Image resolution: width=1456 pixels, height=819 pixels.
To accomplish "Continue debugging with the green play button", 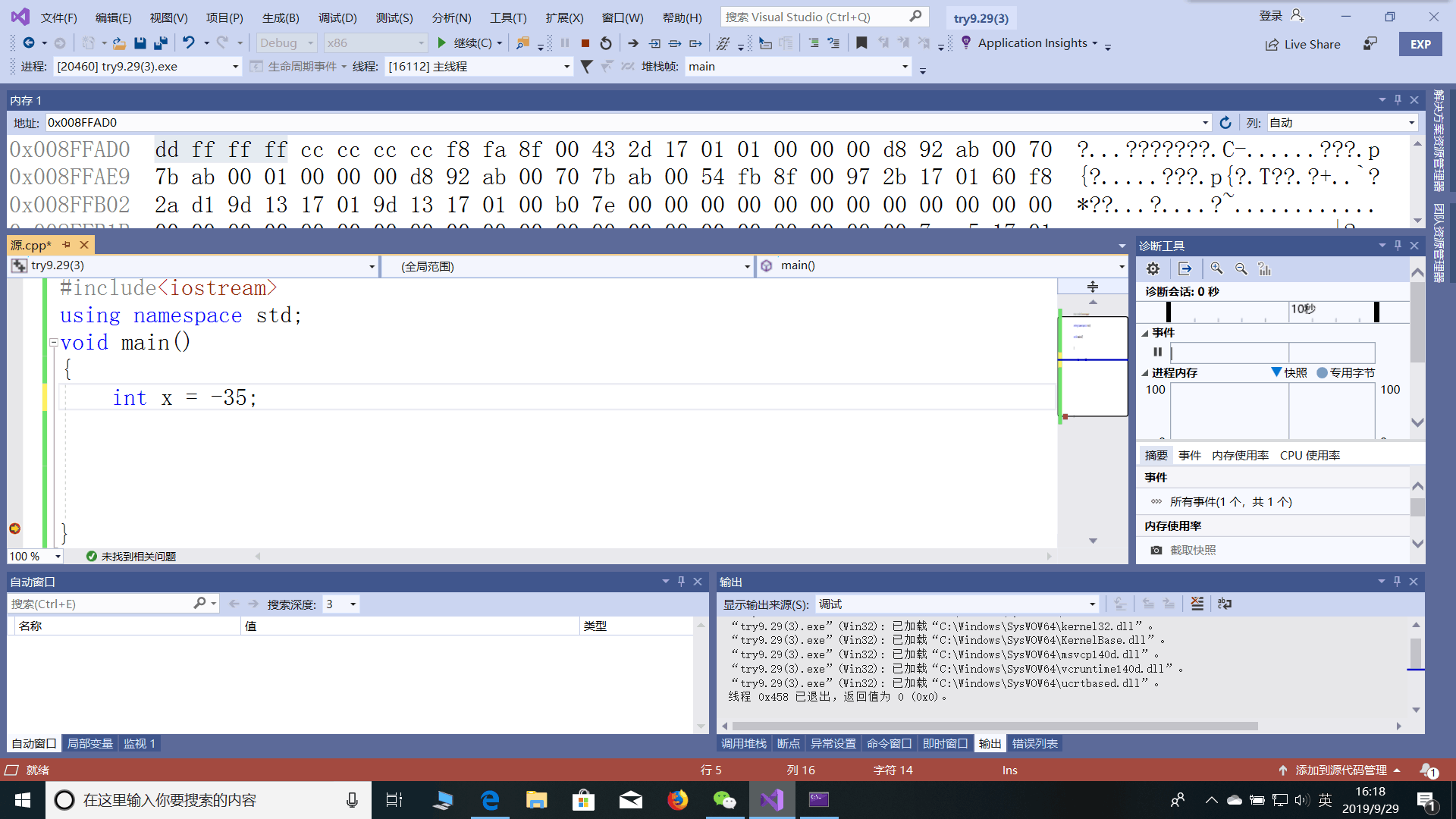I will pyautogui.click(x=441, y=43).
